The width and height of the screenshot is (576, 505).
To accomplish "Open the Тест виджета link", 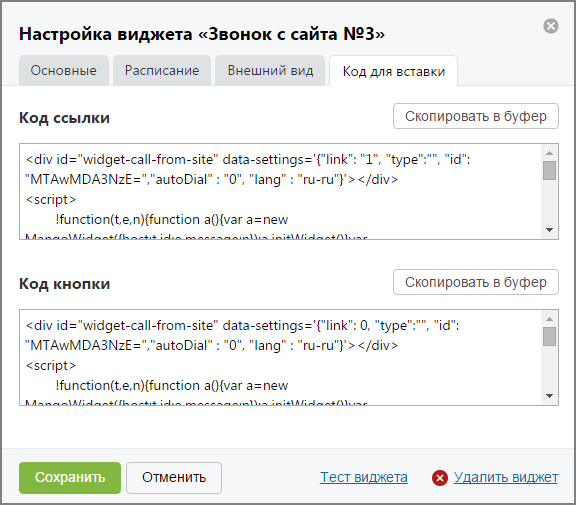I will [x=364, y=477].
